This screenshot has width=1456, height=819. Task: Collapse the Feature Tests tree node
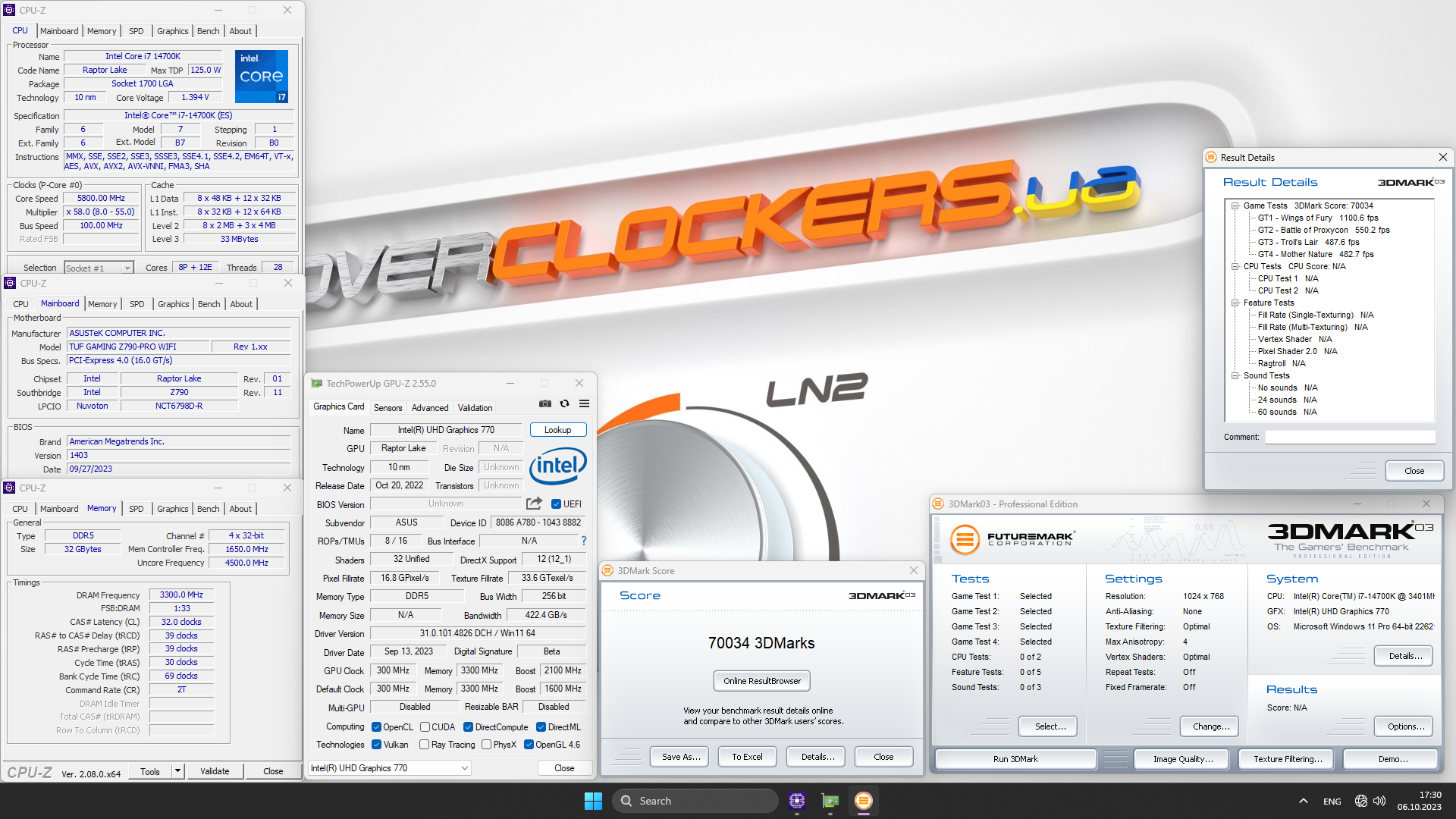(1235, 303)
